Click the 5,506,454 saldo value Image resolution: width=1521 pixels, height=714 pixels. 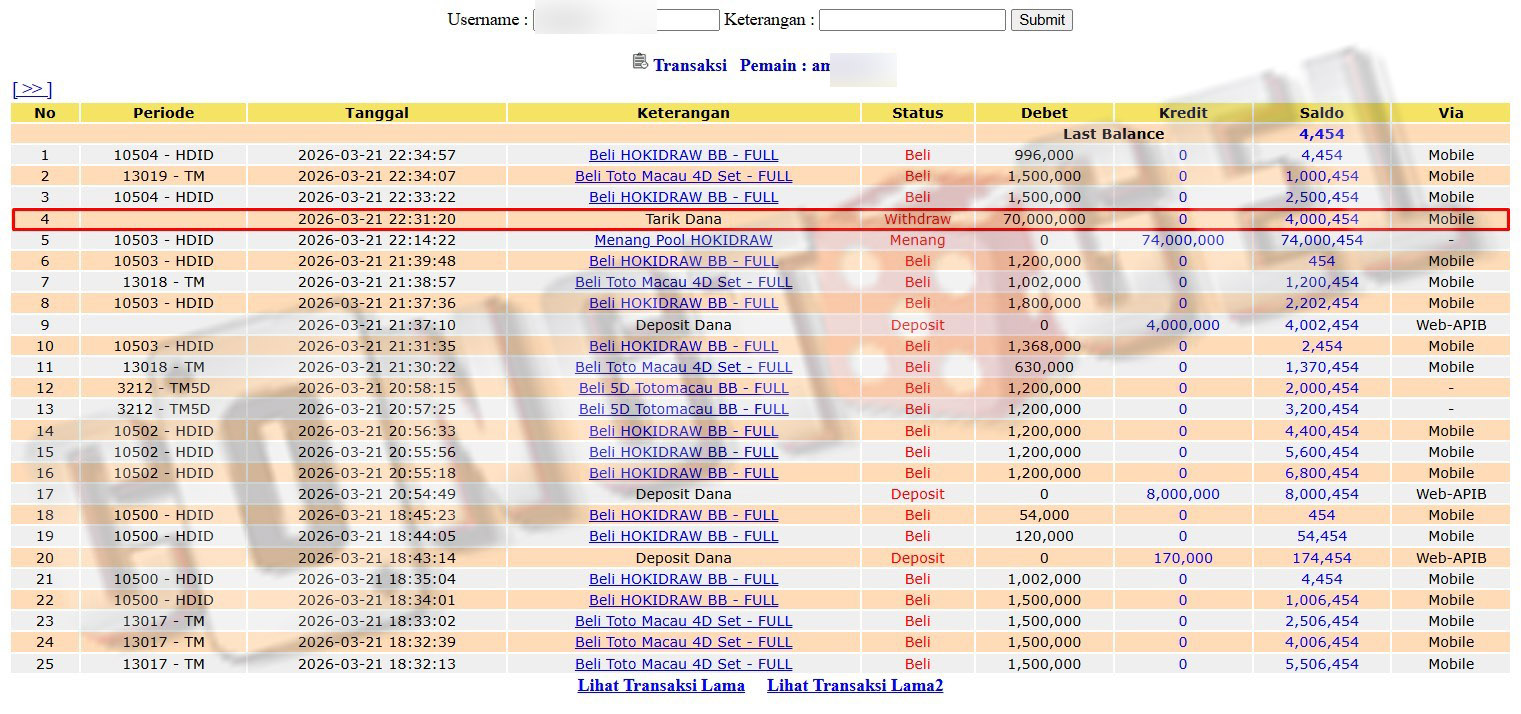tap(1322, 664)
